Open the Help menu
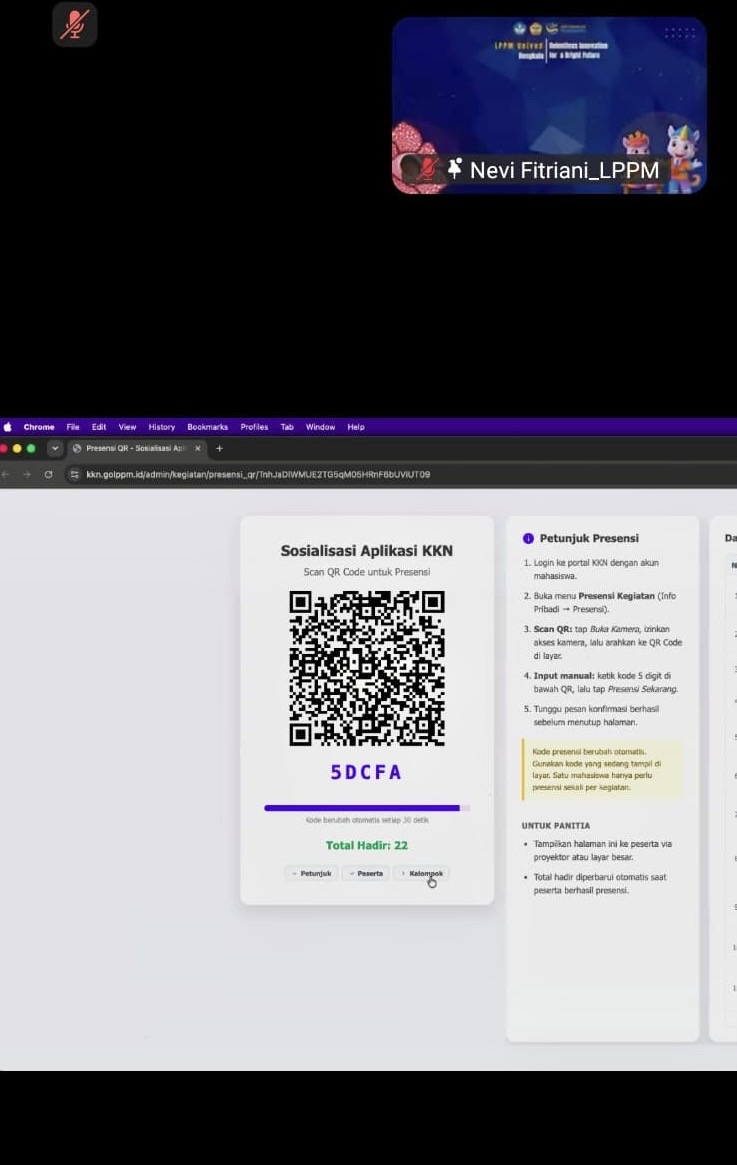The height and width of the screenshot is (1165, 737). pyautogui.click(x=356, y=427)
